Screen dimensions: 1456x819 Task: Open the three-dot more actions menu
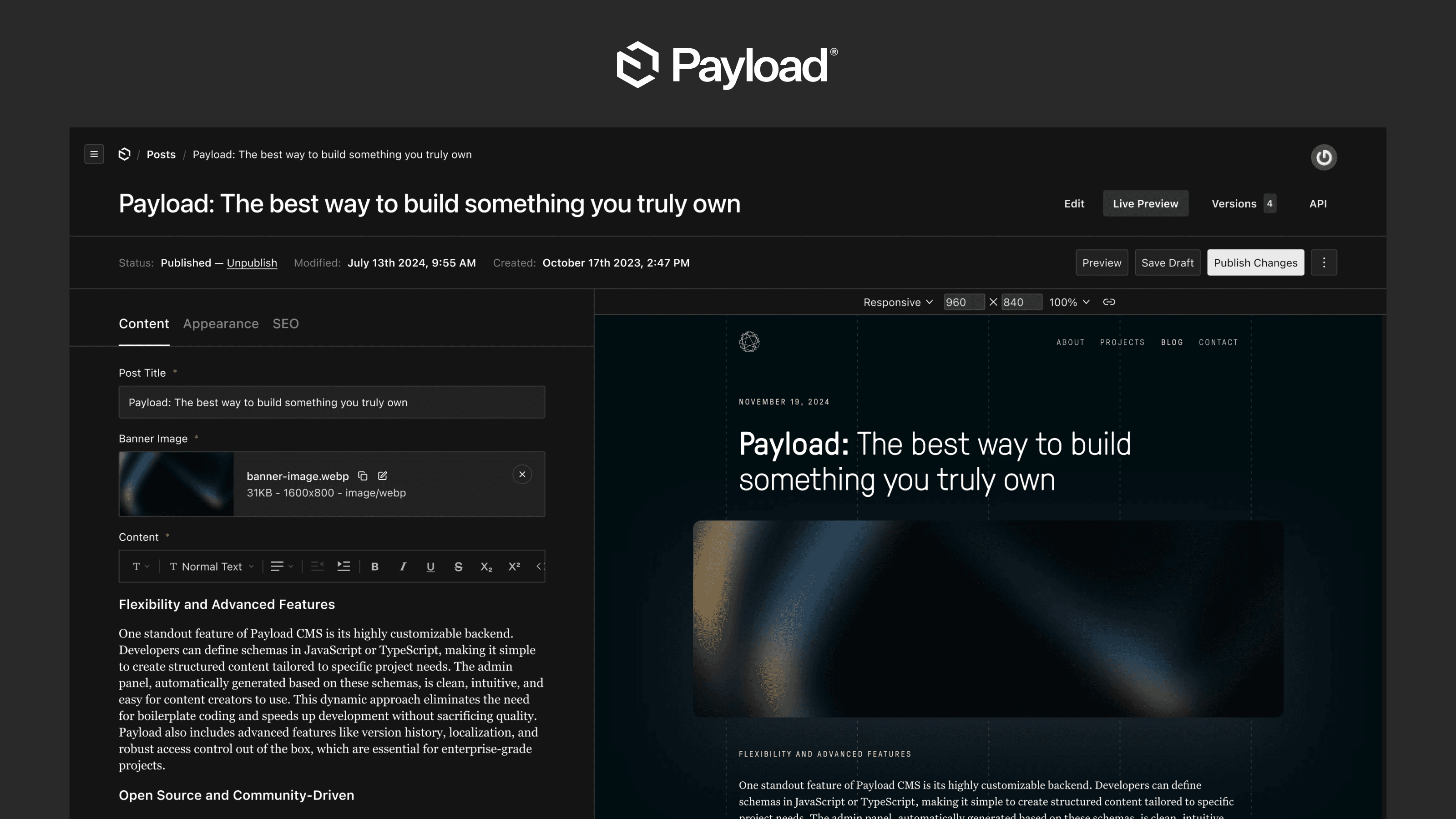pos(1324,262)
